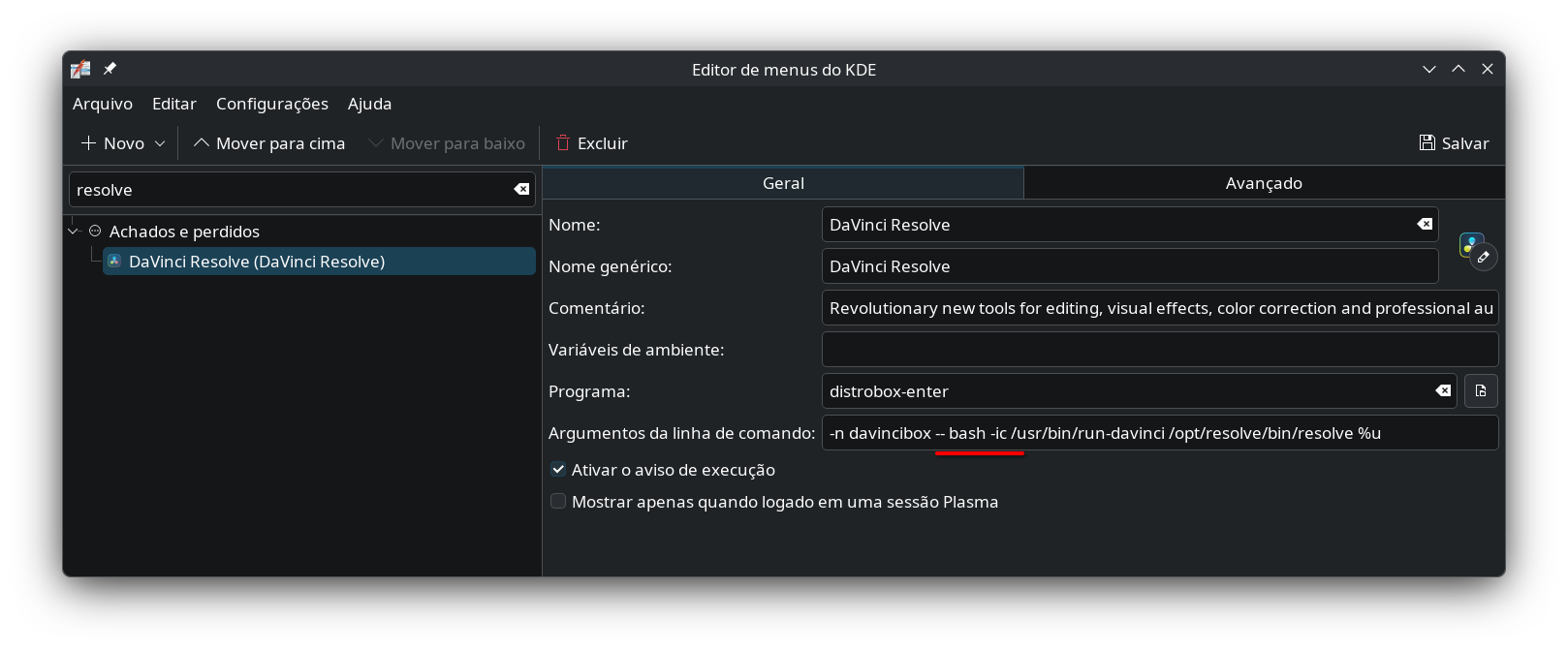
Task: Click into the Variáveis de ambiente field
Action: pos(1159,350)
